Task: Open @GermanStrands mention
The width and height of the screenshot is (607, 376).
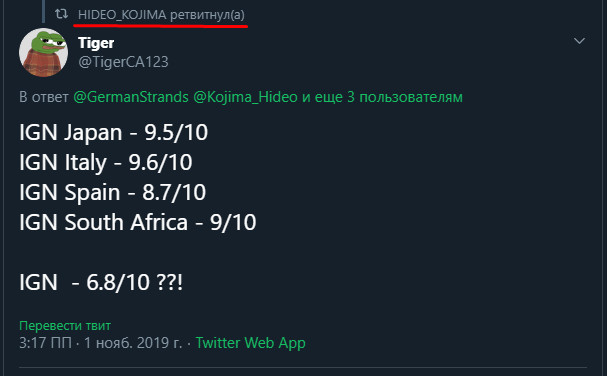Action: click(x=131, y=97)
